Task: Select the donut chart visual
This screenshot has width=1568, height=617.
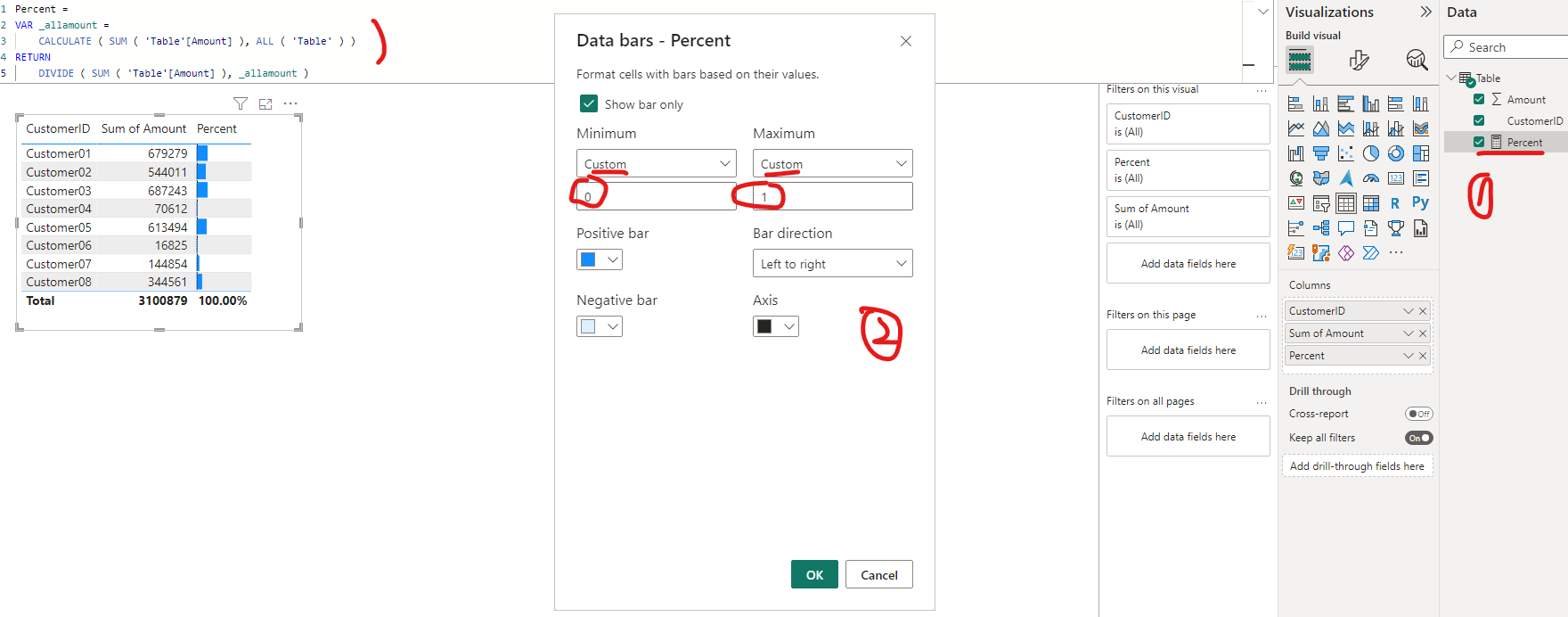Action: pos(1396,153)
